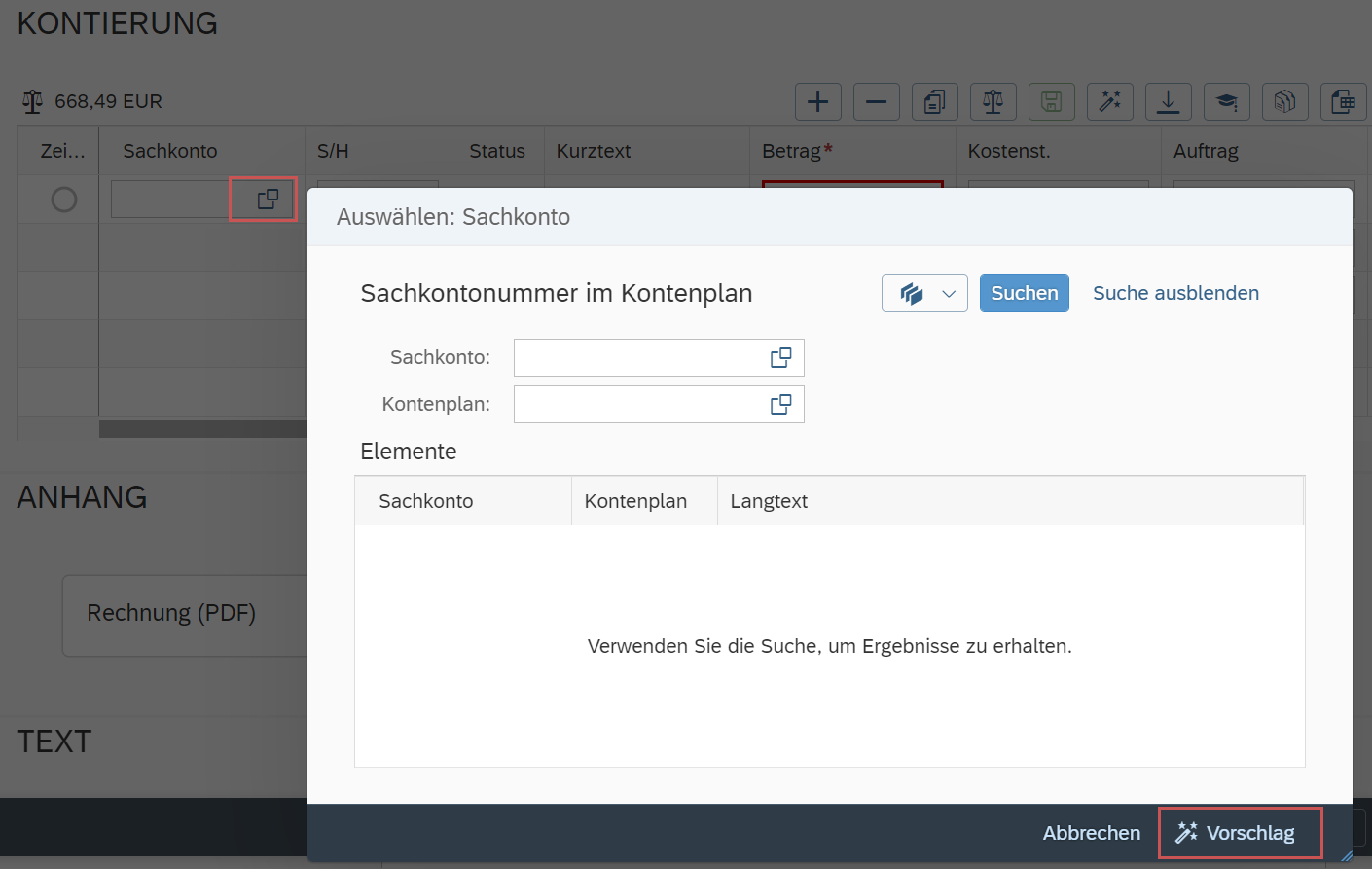Hide the search area via Suche ausblenden
The width and height of the screenshot is (1372, 869).
[x=1175, y=292]
